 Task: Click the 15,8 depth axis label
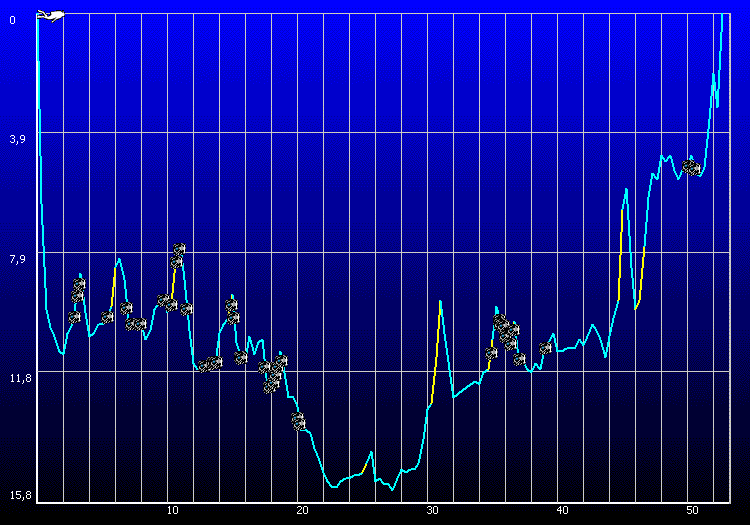[21, 495]
